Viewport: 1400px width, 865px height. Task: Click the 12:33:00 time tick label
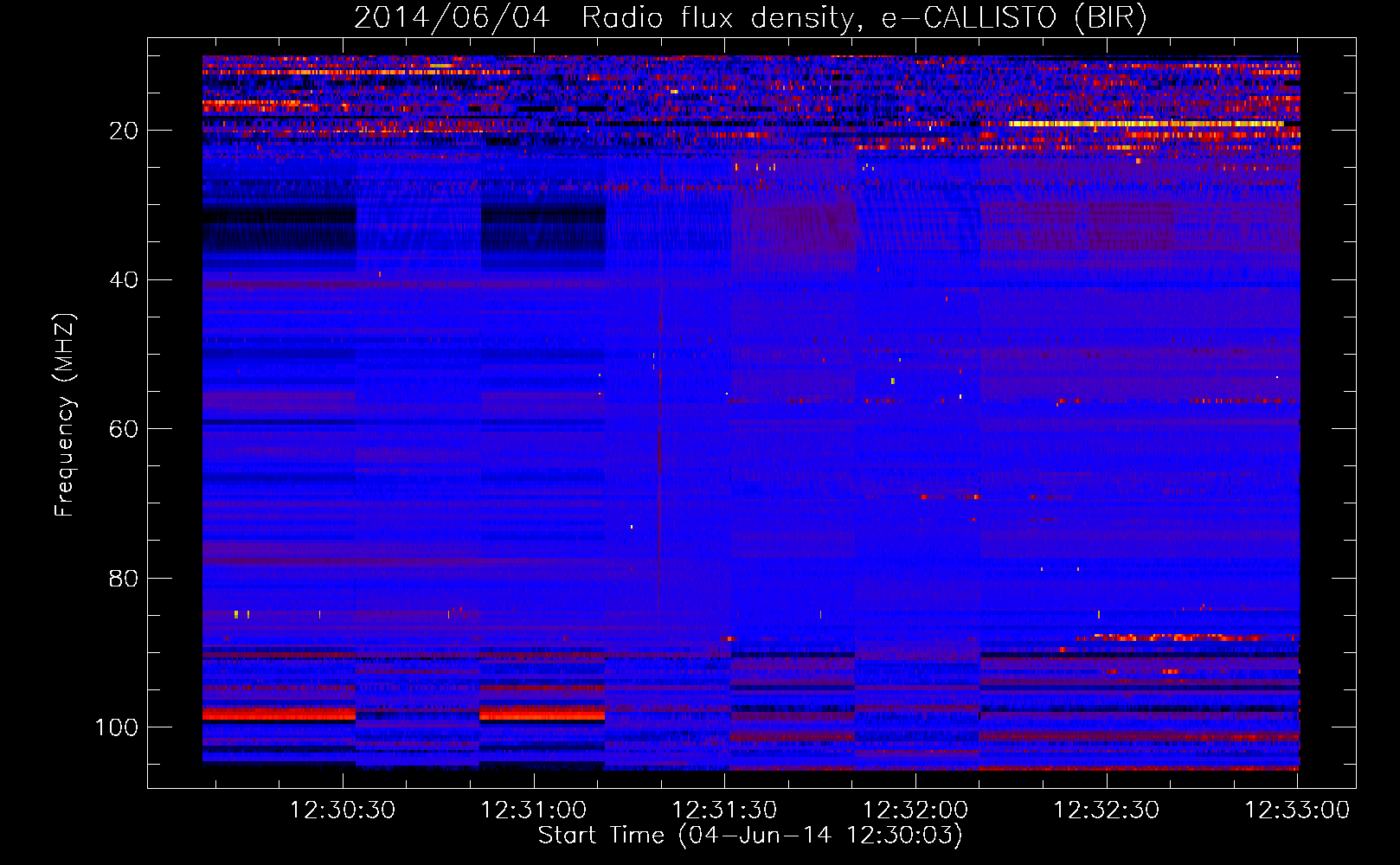click(x=1297, y=811)
